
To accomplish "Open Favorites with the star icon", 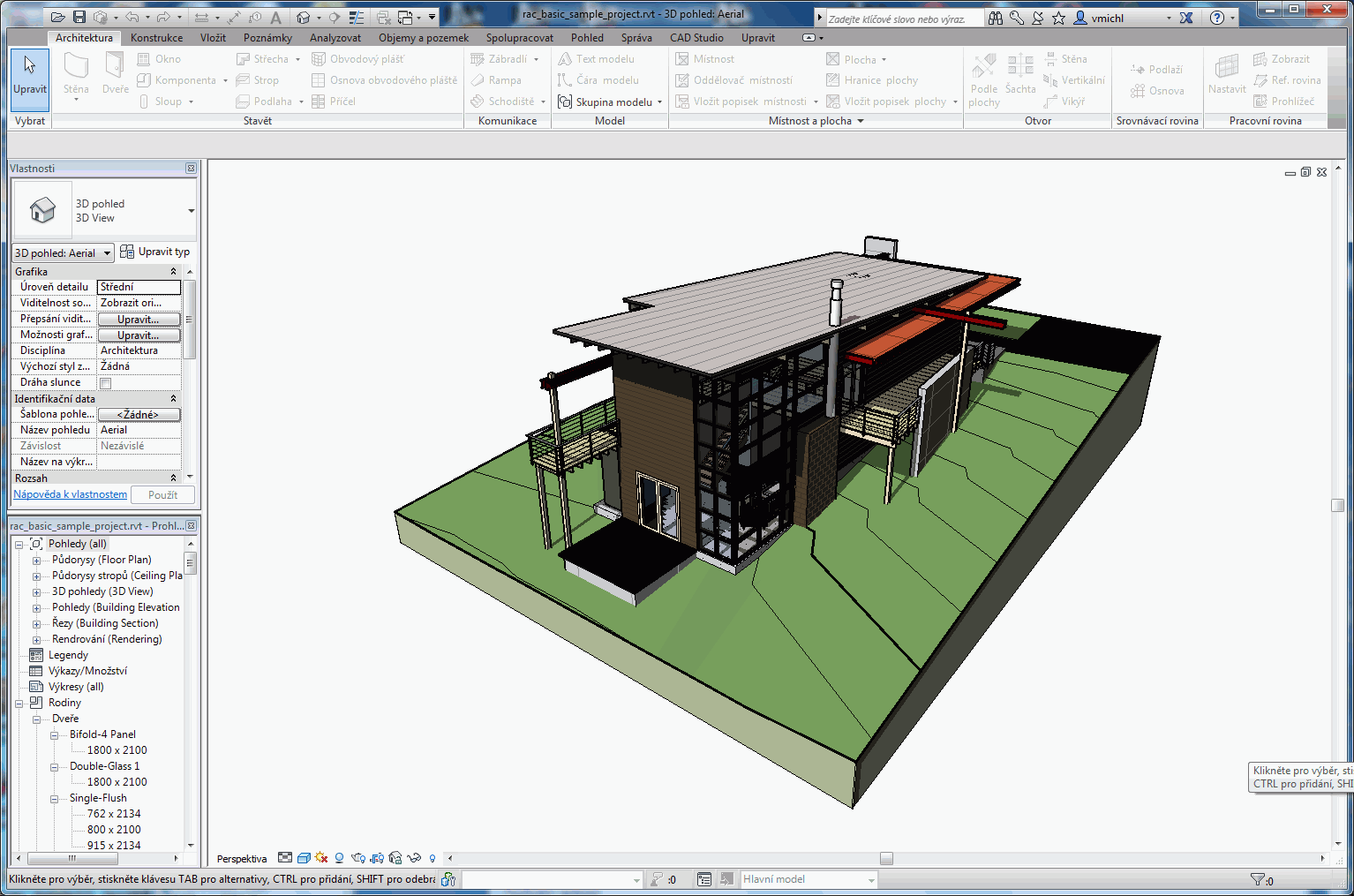I will (1058, 18).
